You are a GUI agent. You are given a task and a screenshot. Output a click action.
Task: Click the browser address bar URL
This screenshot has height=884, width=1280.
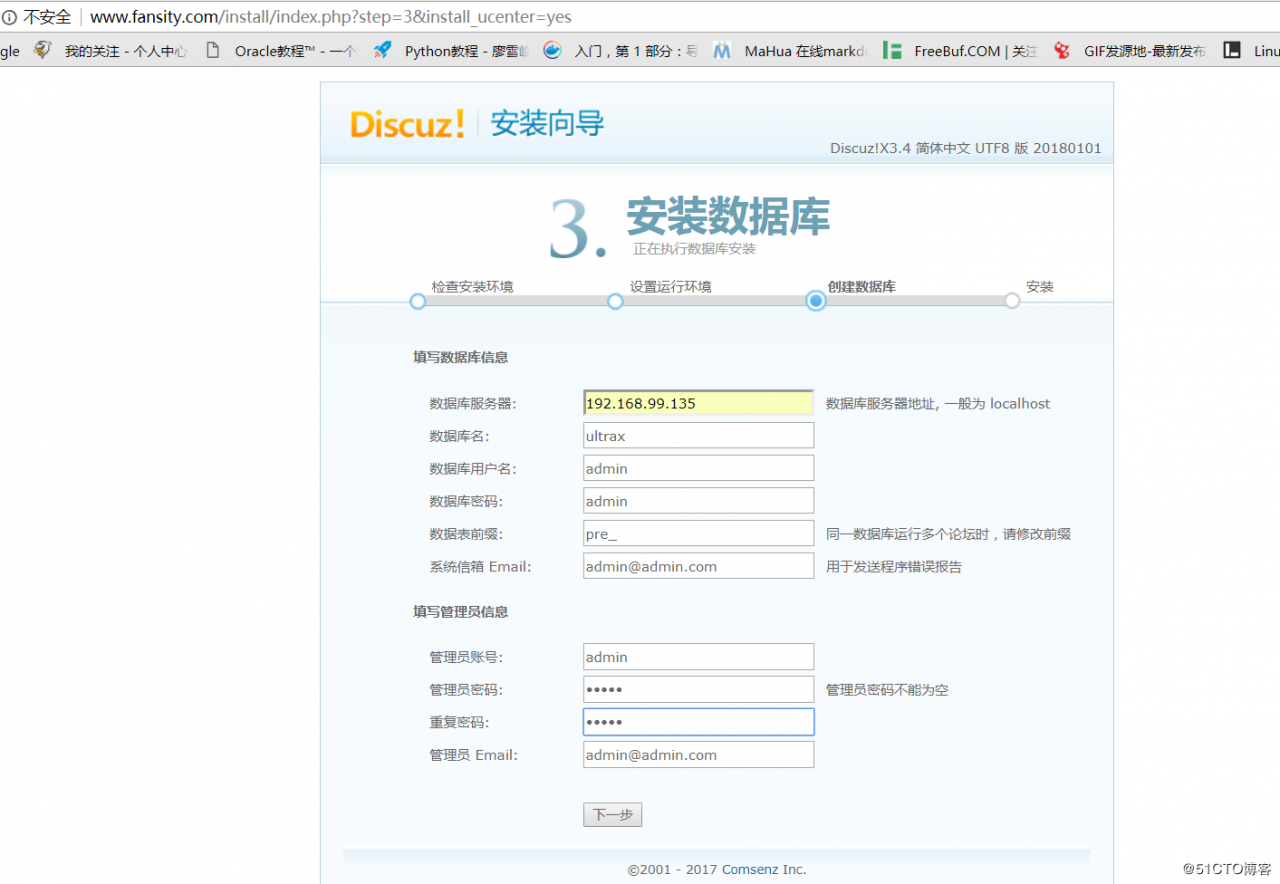[x=331, y=17]
